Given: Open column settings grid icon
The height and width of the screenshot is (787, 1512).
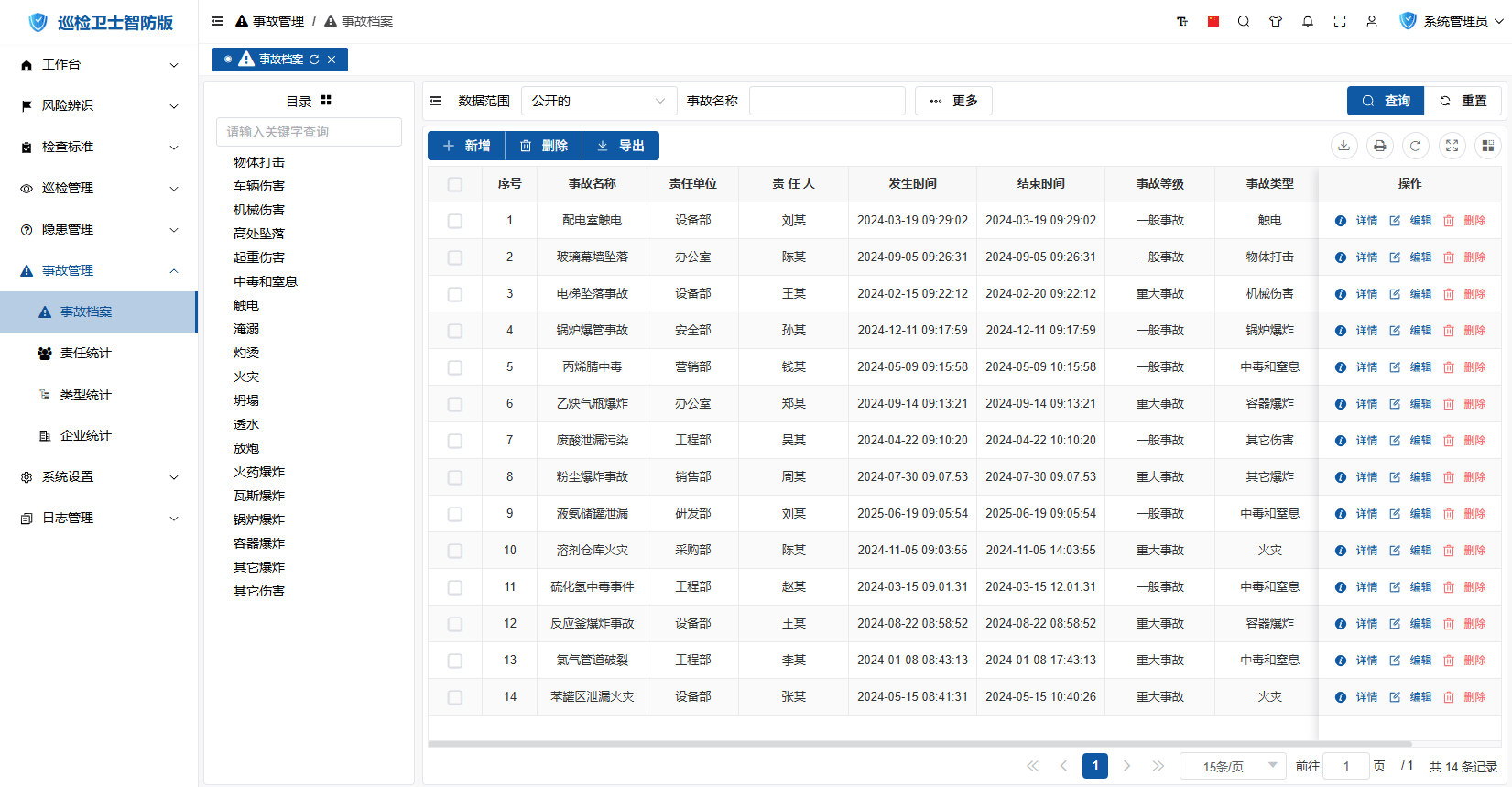Looking at the screenshot, I should (x=1487, y=146).
